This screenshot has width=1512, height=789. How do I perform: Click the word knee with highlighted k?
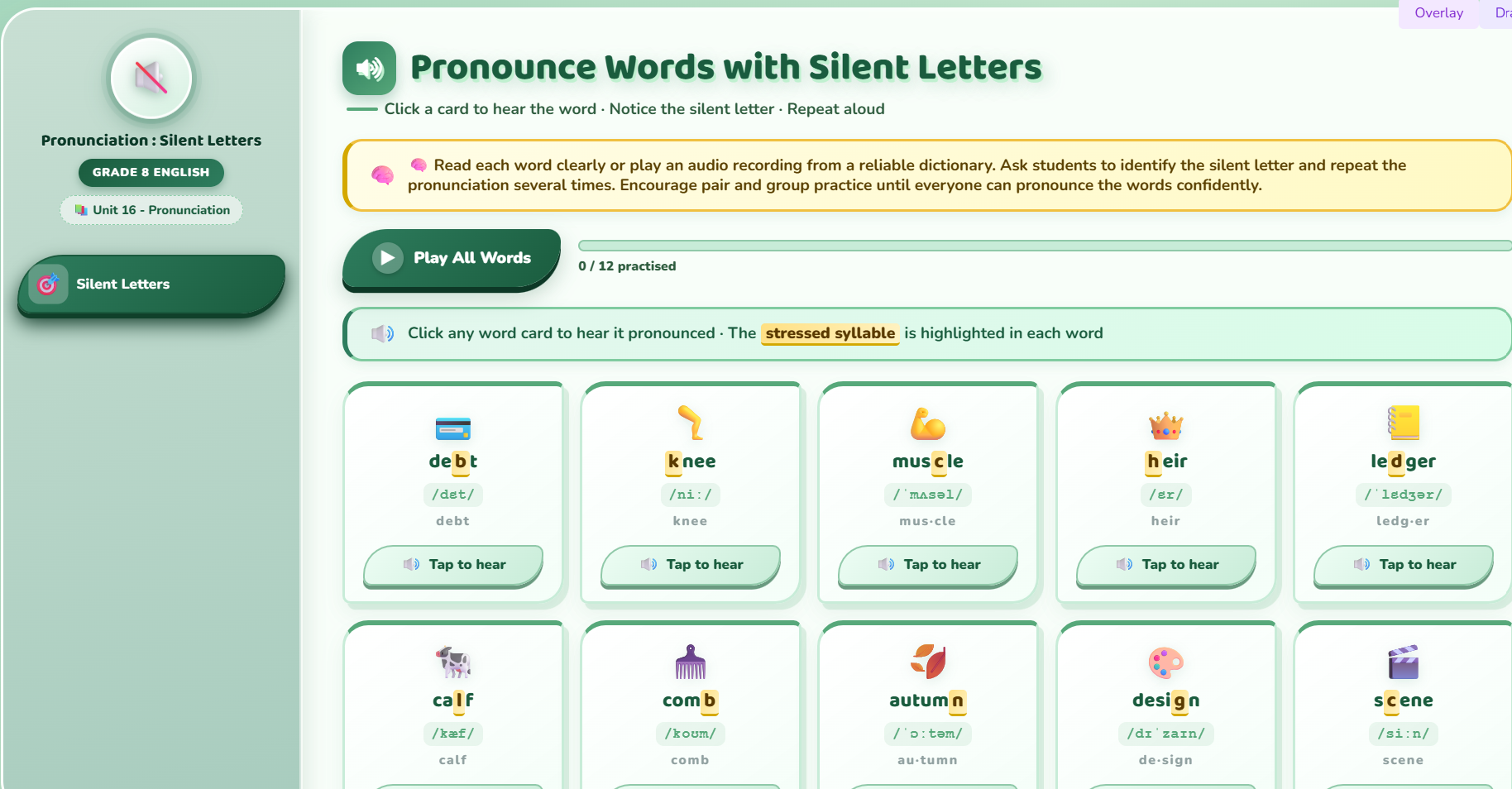tap(690, 461)
